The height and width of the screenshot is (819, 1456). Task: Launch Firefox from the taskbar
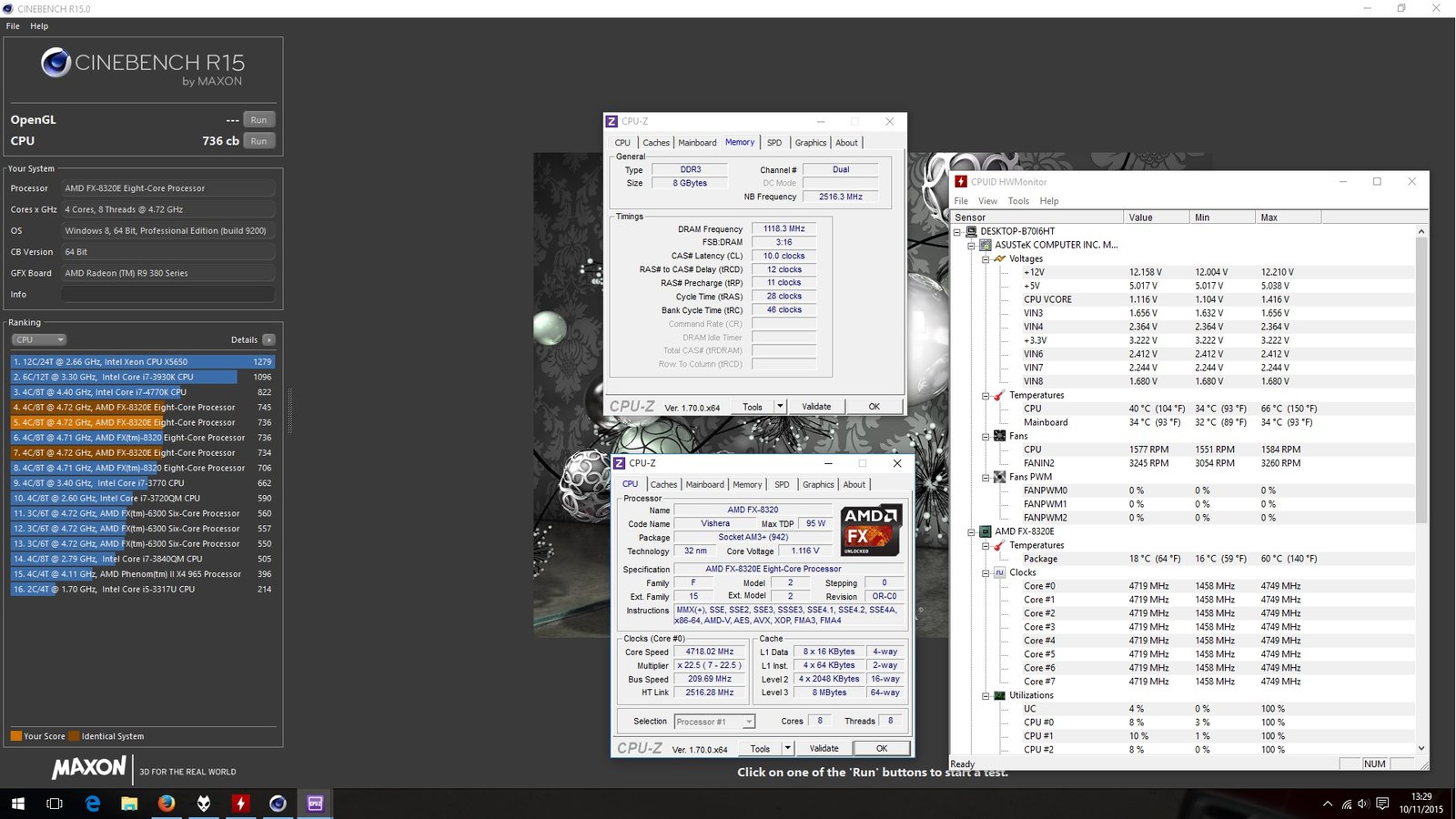tap(166, 804)
